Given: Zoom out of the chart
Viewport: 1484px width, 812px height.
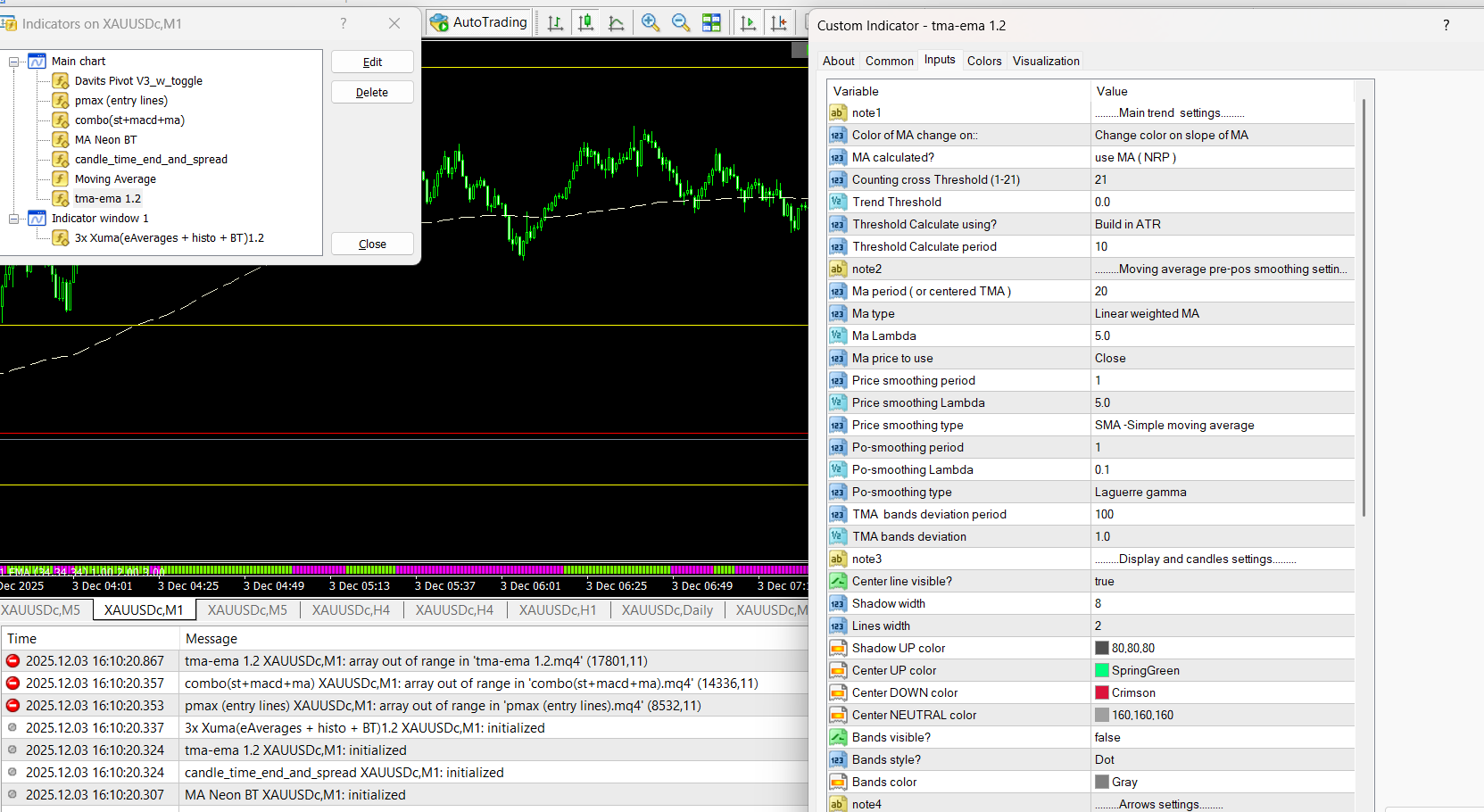Looking at the screenshot, I should (681, 23).
